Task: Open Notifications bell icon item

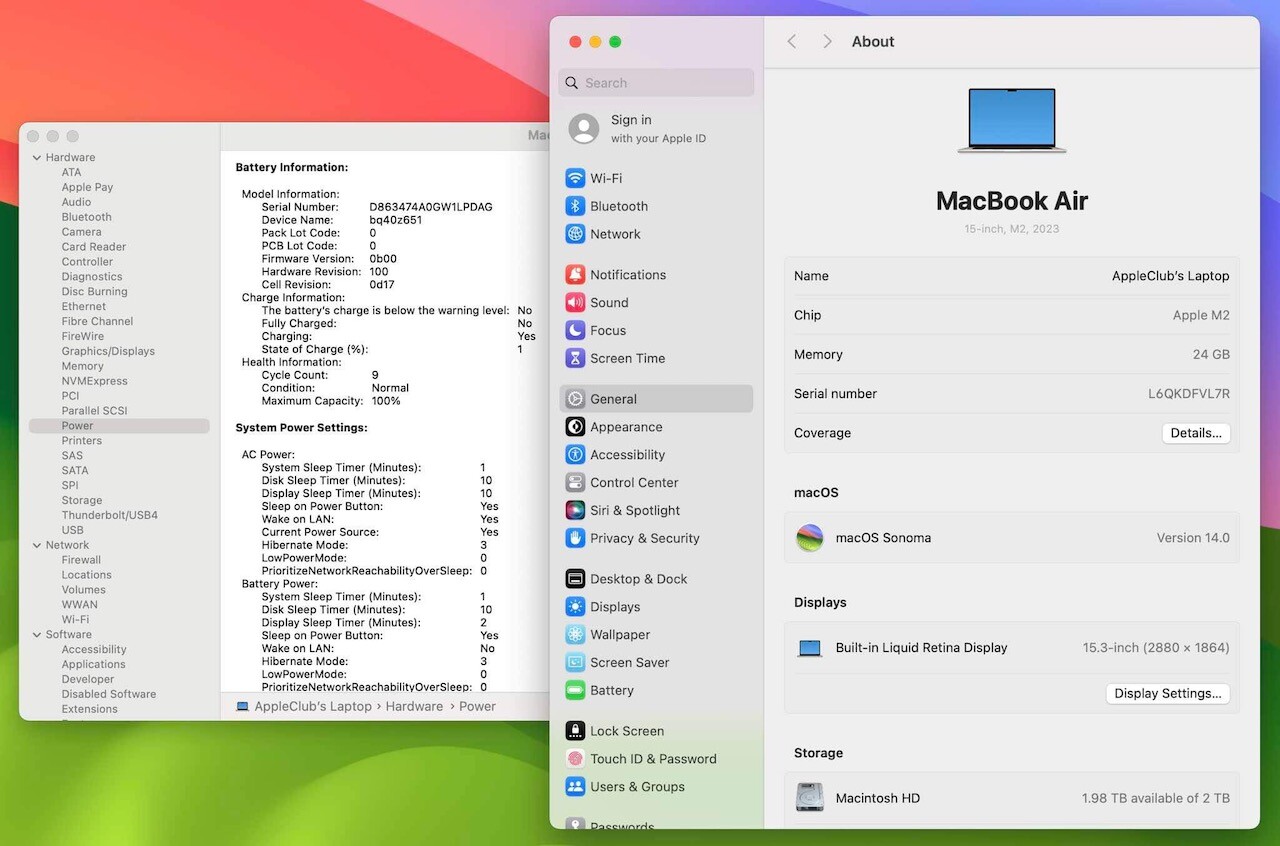Action: coord(575,274)
